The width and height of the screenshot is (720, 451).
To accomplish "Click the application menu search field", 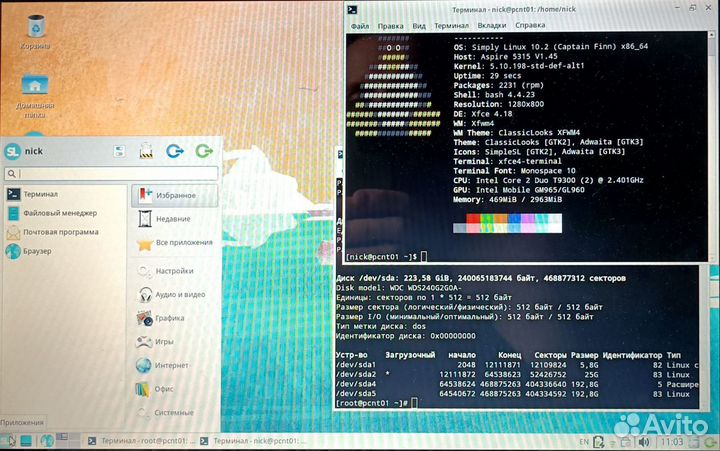I will (x=110, y=174).
